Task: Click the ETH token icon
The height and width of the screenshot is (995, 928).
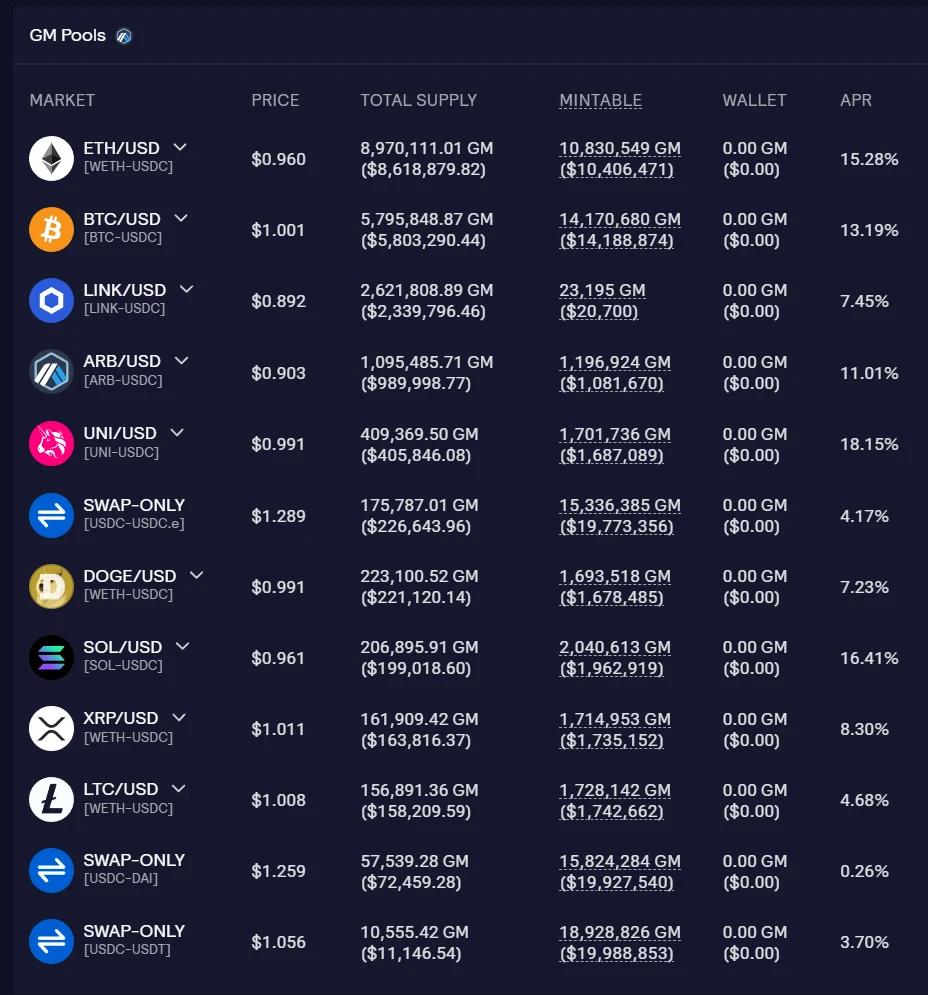Action: click(x=51, y=158)
